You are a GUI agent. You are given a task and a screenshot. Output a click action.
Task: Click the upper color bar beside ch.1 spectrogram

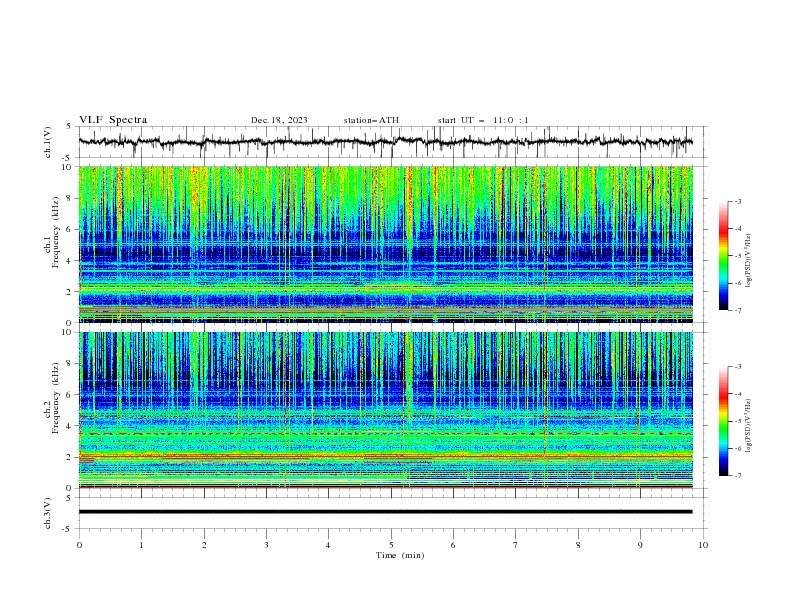(x=723, y=256)
